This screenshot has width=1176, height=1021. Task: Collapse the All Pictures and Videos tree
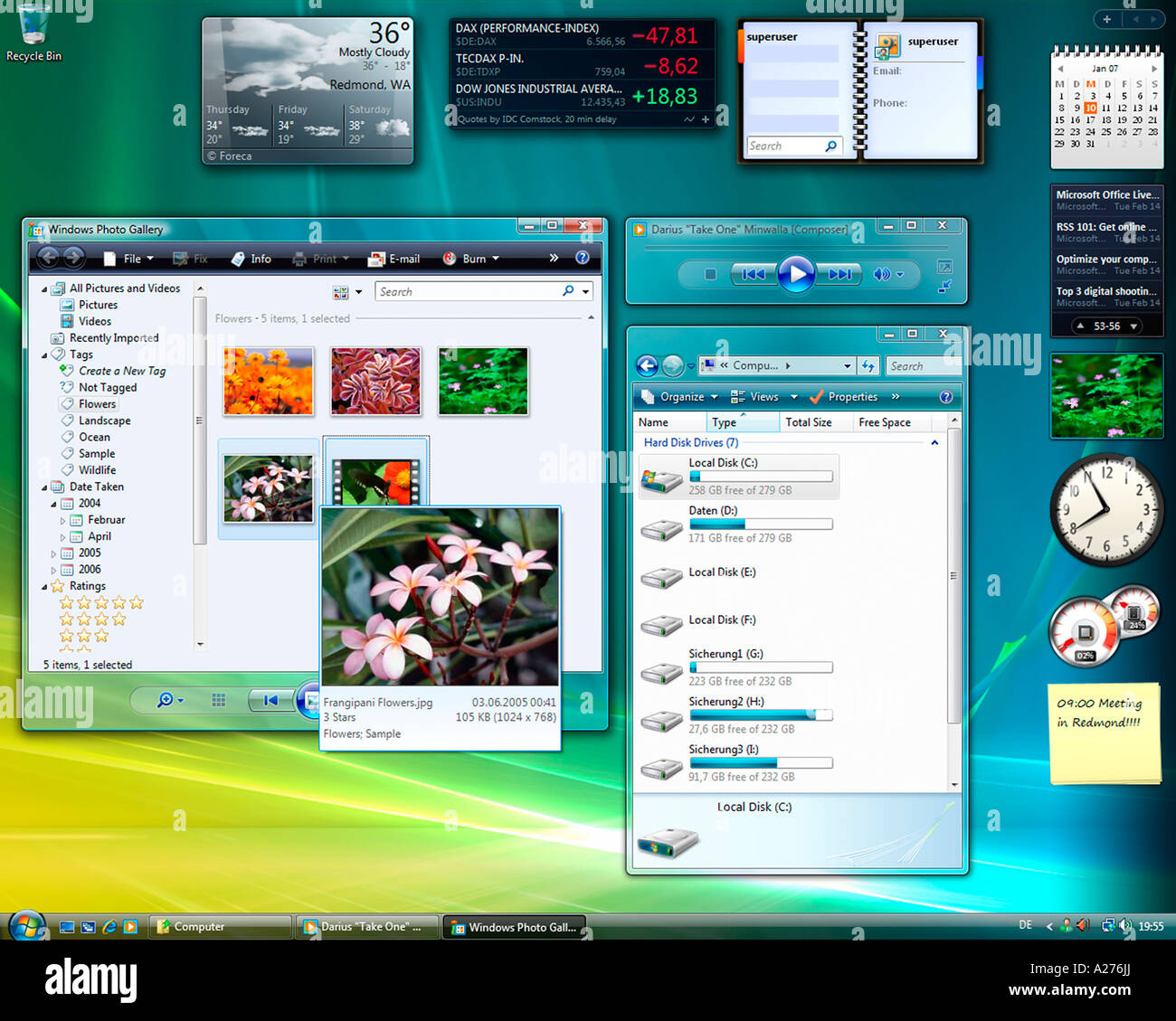(44, 289)
